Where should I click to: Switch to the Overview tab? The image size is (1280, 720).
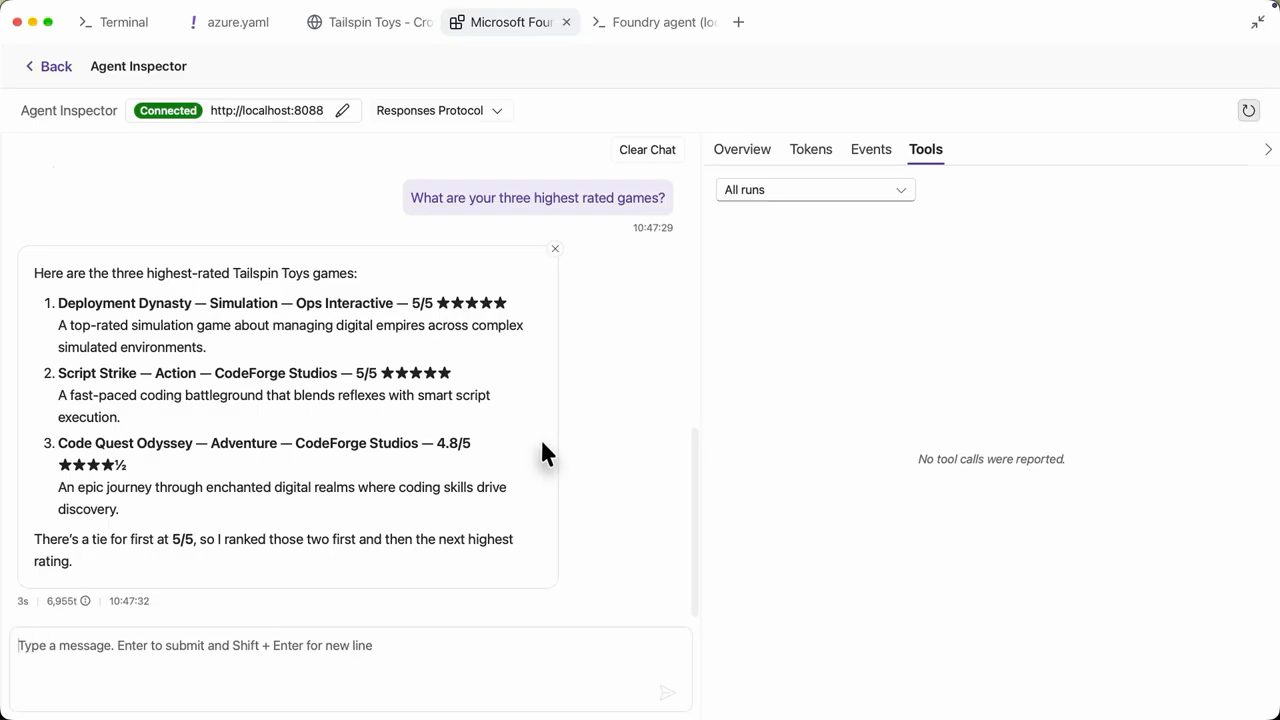pyautogui.click(x=742, y=149)
